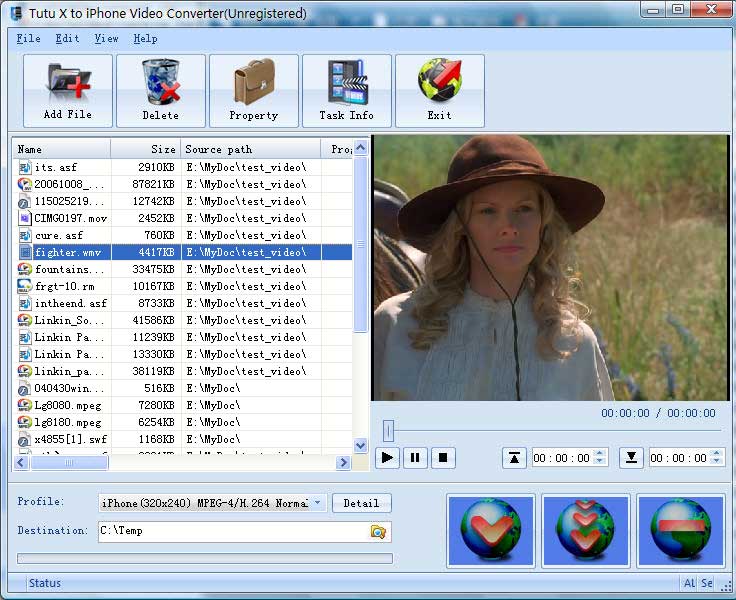
Task: Click the Add File toolbar button
Action: [68, 91]
